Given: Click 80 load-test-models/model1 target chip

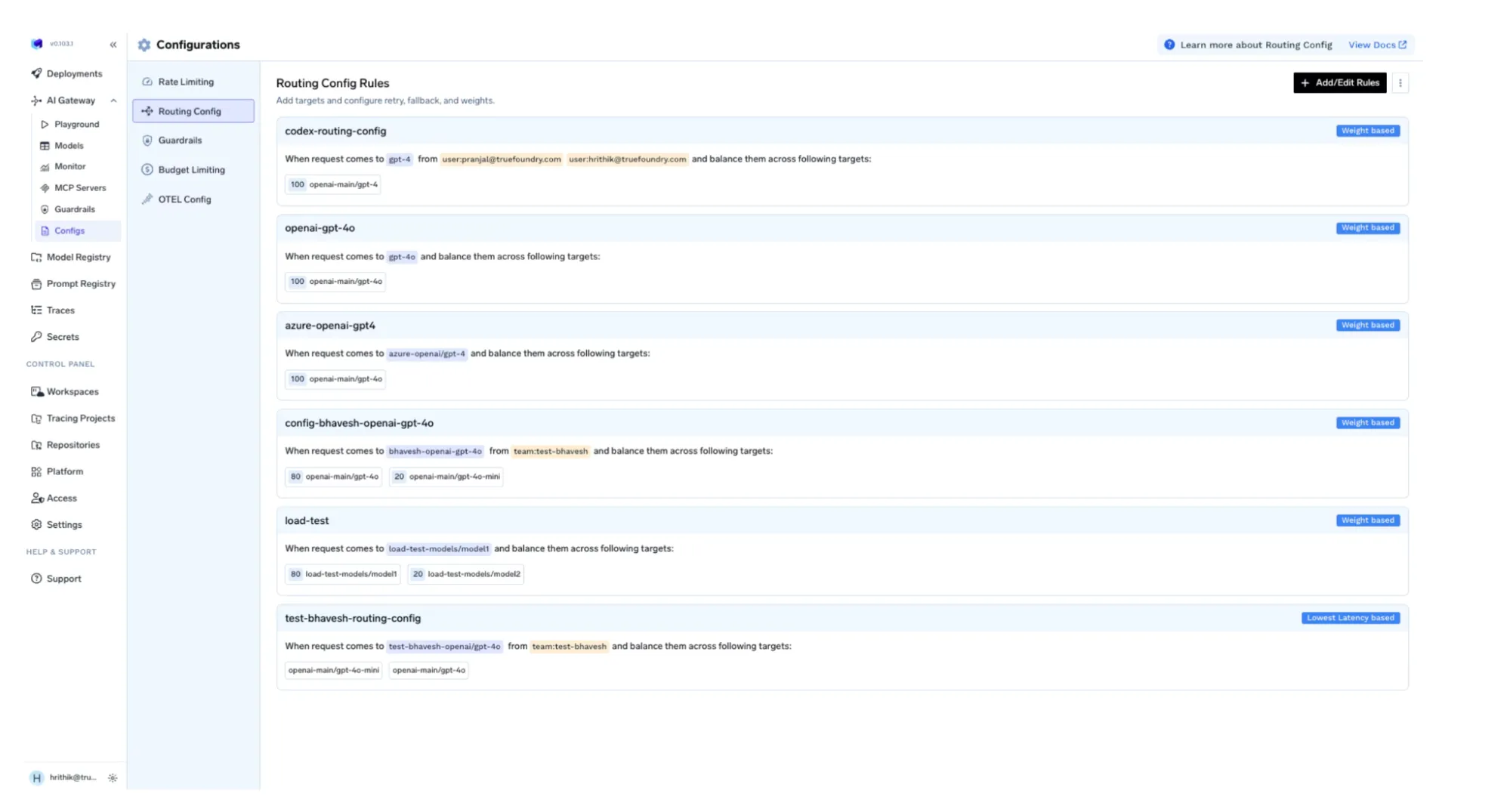Looking at the screenshot, I should click(343, 574).
